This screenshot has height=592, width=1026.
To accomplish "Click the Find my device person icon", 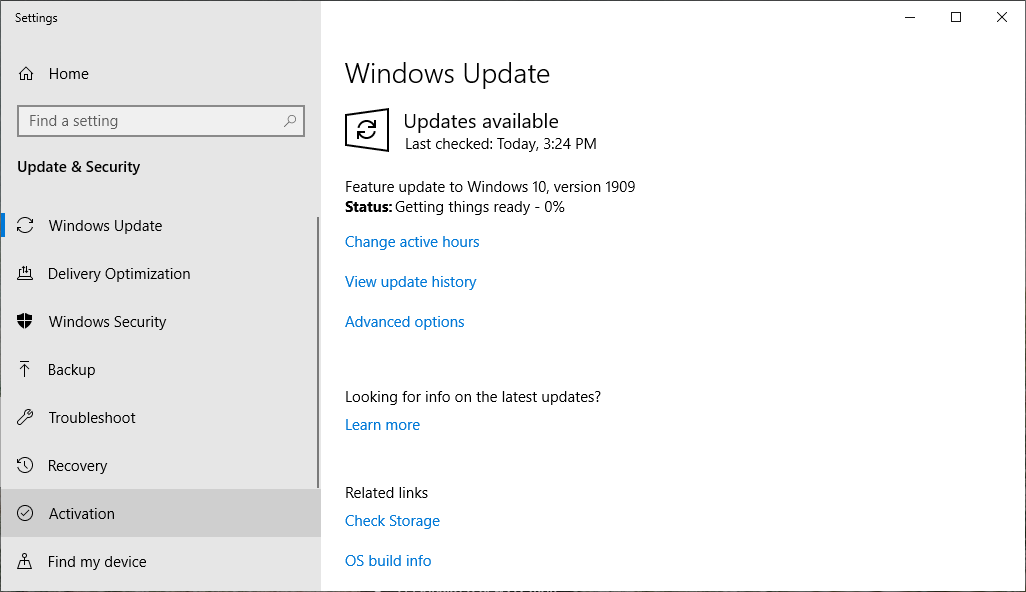I will coord(25,561).
